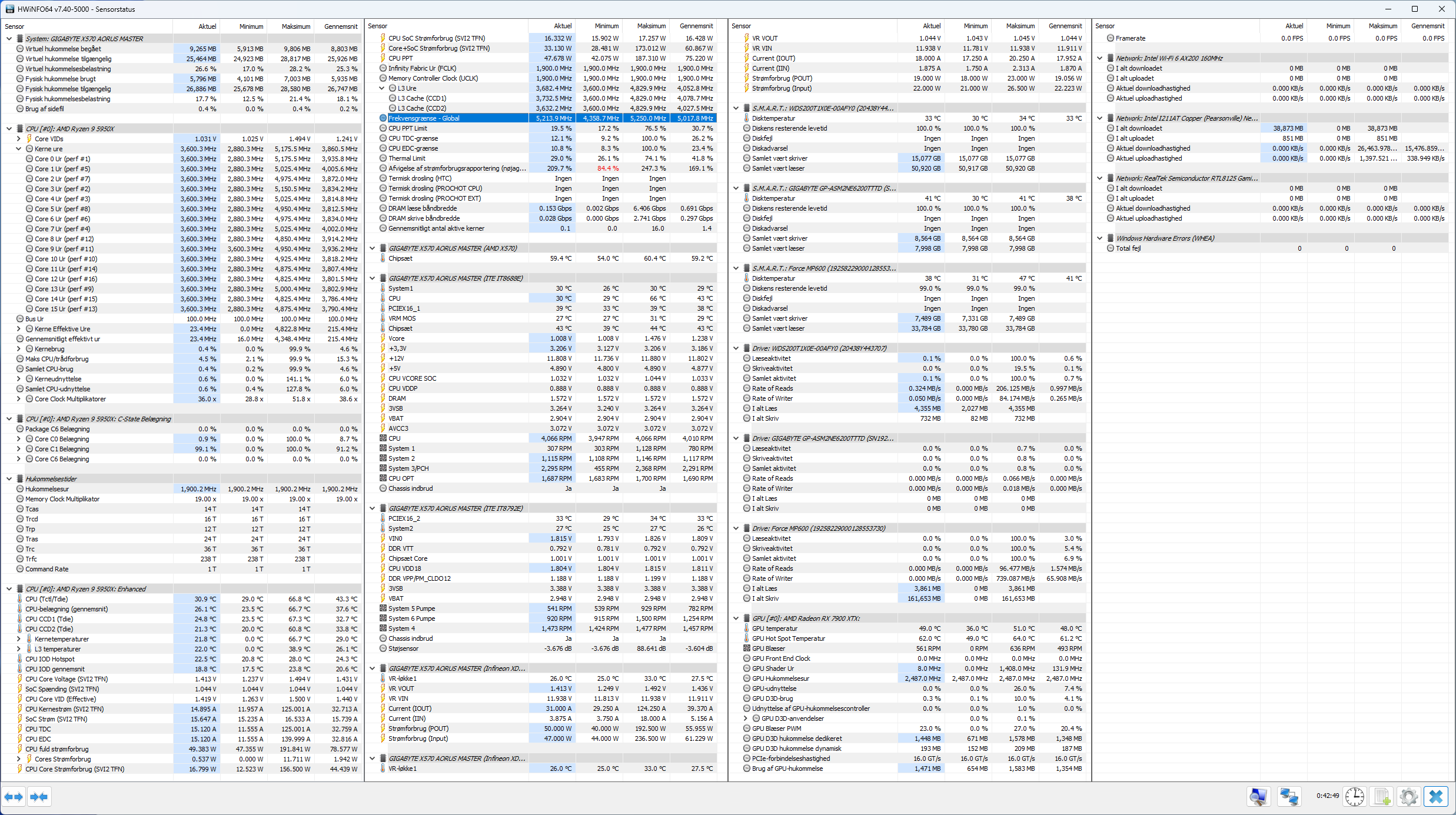This screenshot has width=1456, height=815.
Task: Click thermometer icon next to CPU (Tctl/Tdie)
Action: pos(20,599)
